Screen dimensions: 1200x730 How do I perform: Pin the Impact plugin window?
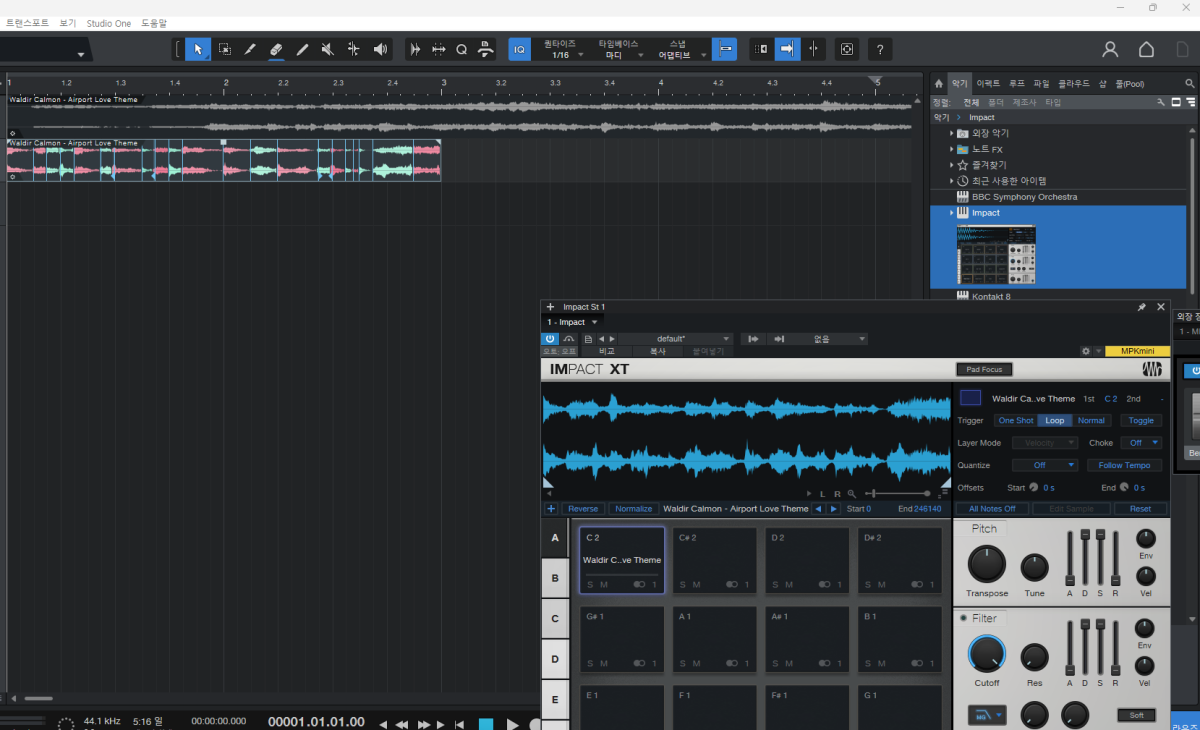(1142, 307)
